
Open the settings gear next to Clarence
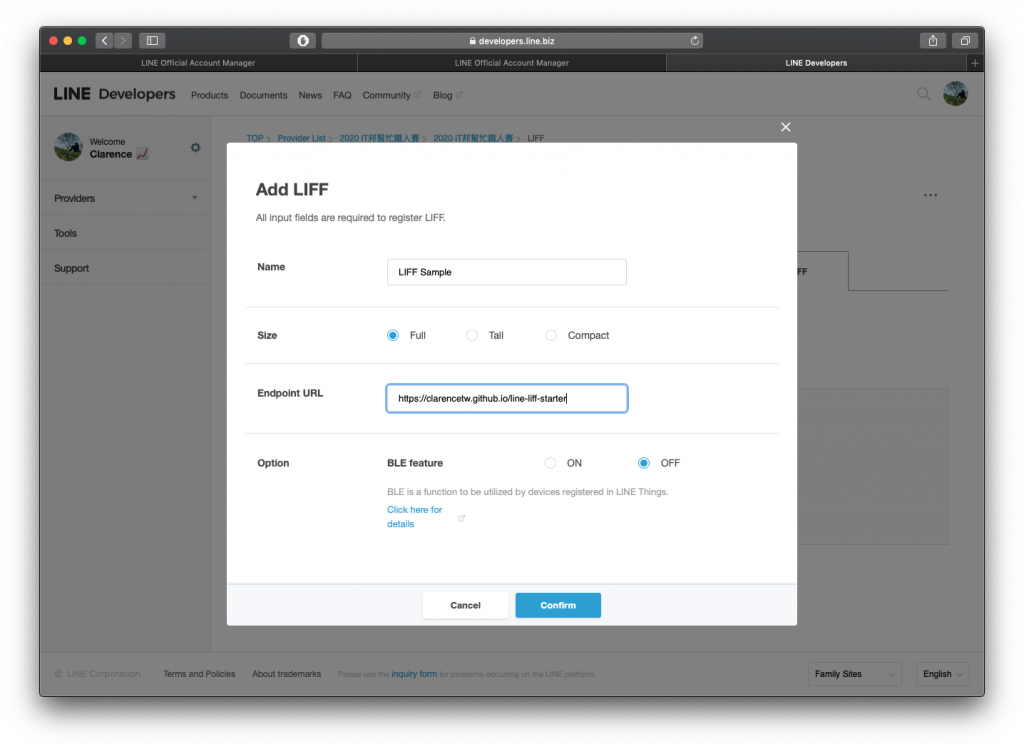pos(195,148)
